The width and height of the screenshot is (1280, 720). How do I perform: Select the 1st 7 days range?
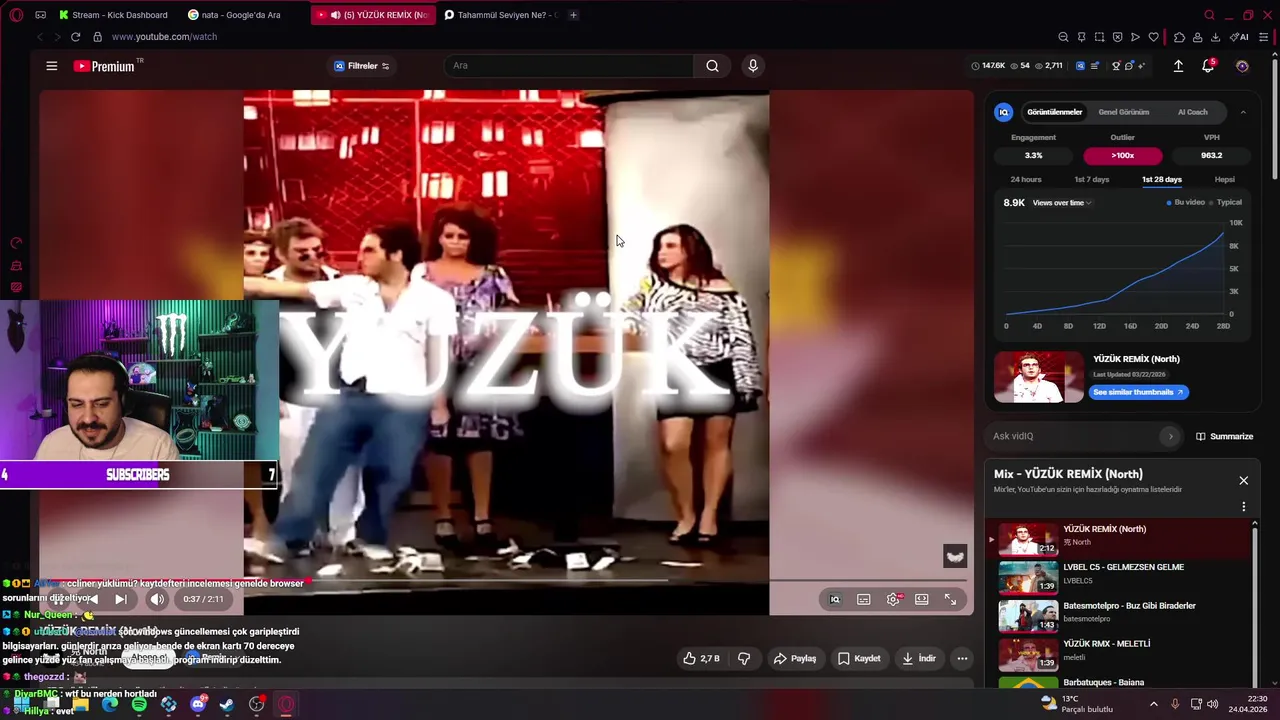click(x=1091, y=179)
